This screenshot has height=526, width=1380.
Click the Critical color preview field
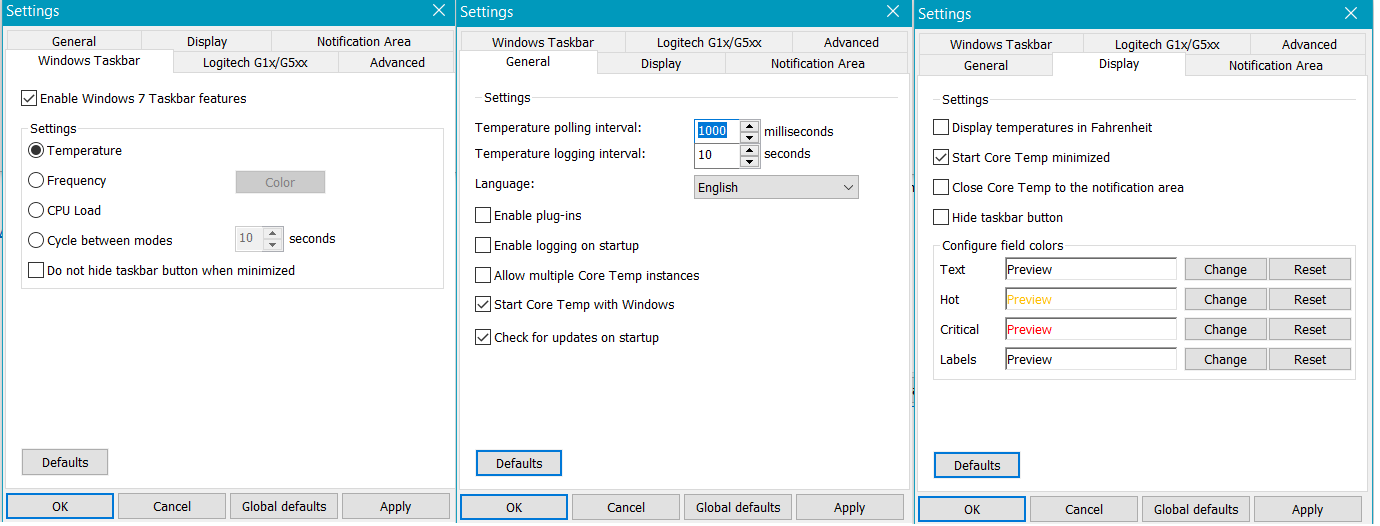tap(1091, 329)
